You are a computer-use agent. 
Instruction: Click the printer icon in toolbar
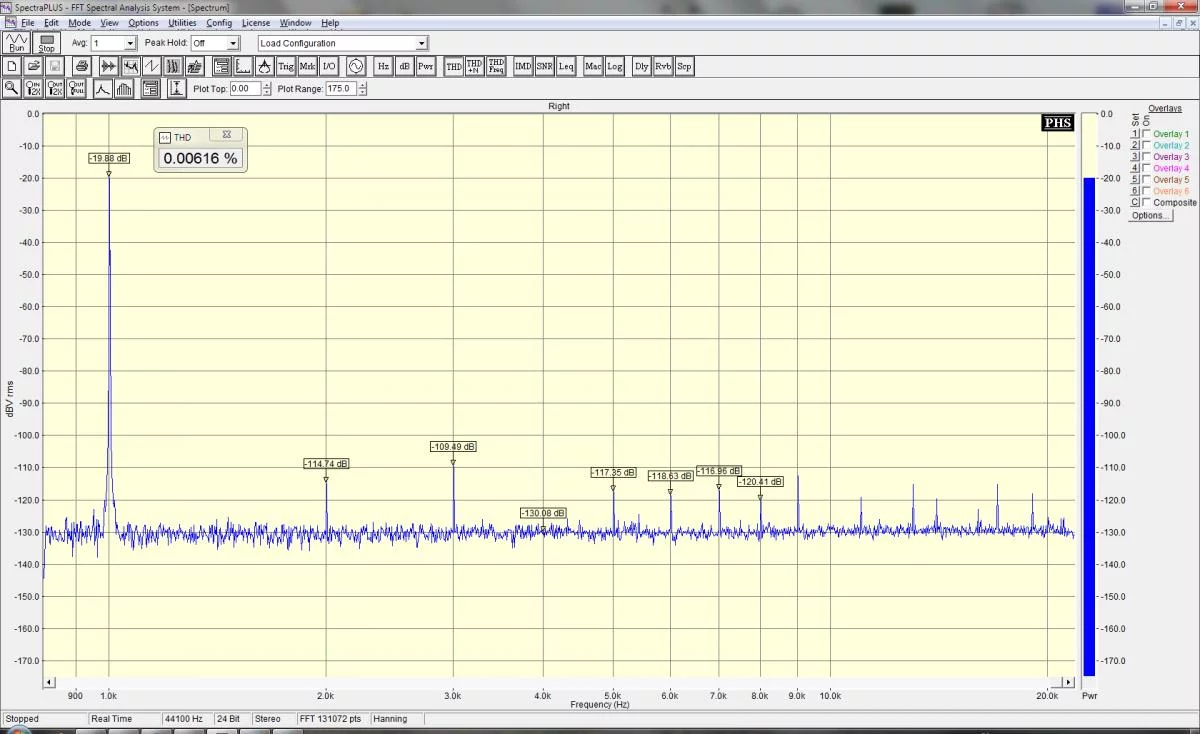(82, 66)
